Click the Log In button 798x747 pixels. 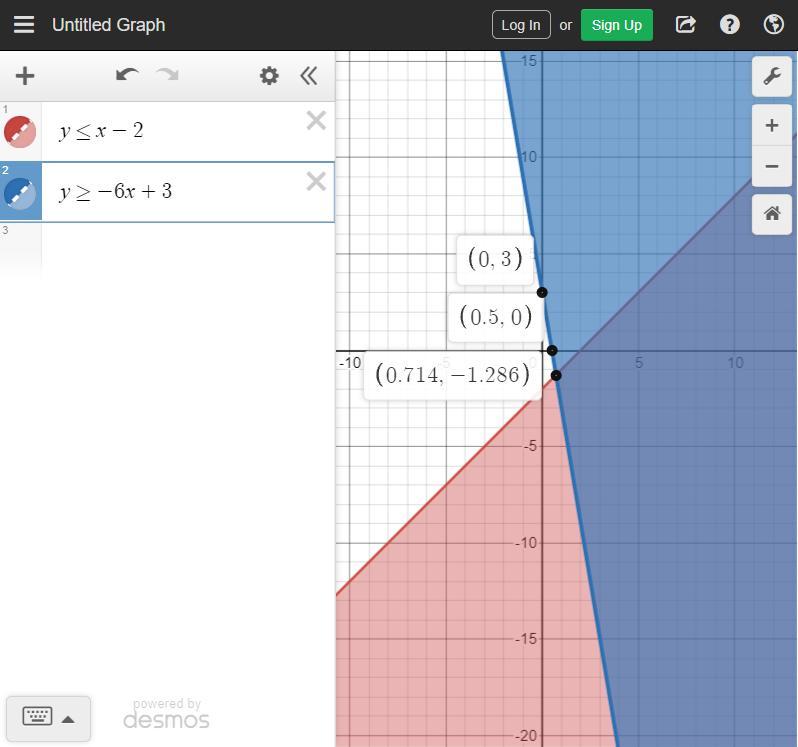(x=521, y=25)
